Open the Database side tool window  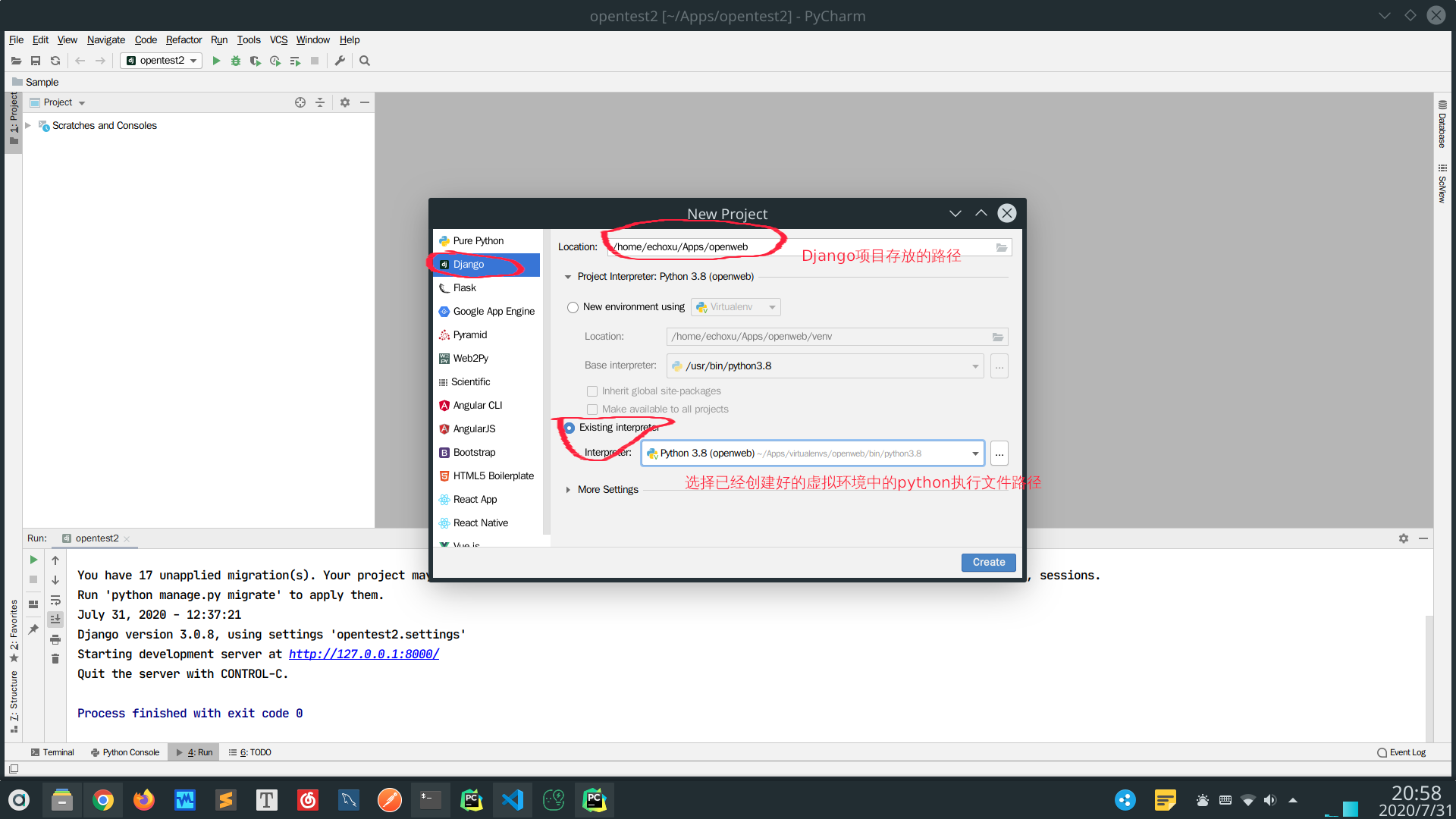coord(1442,124)
